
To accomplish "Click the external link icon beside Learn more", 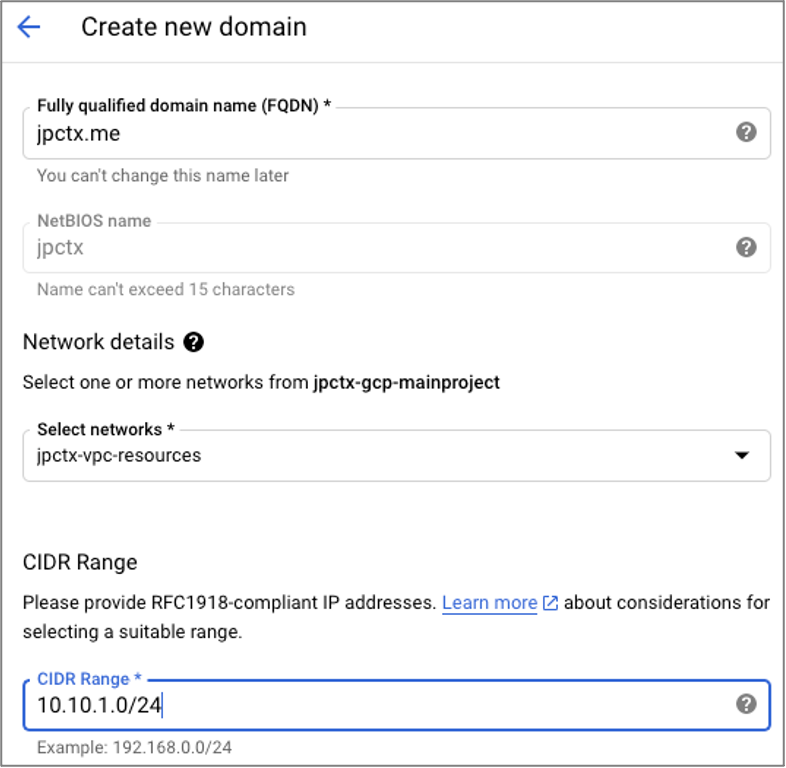I will (550, 603).
